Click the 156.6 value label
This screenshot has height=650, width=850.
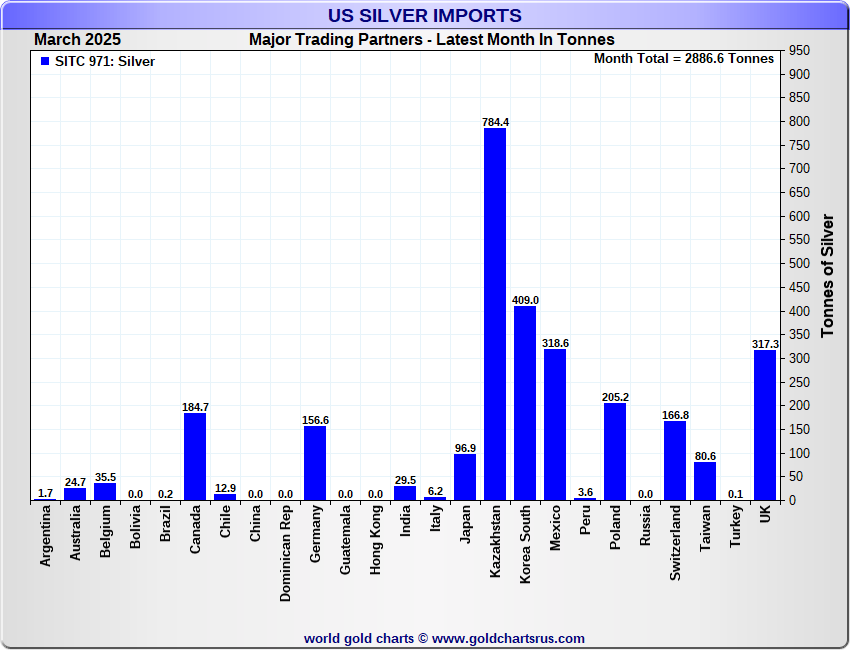pos(315,420)
